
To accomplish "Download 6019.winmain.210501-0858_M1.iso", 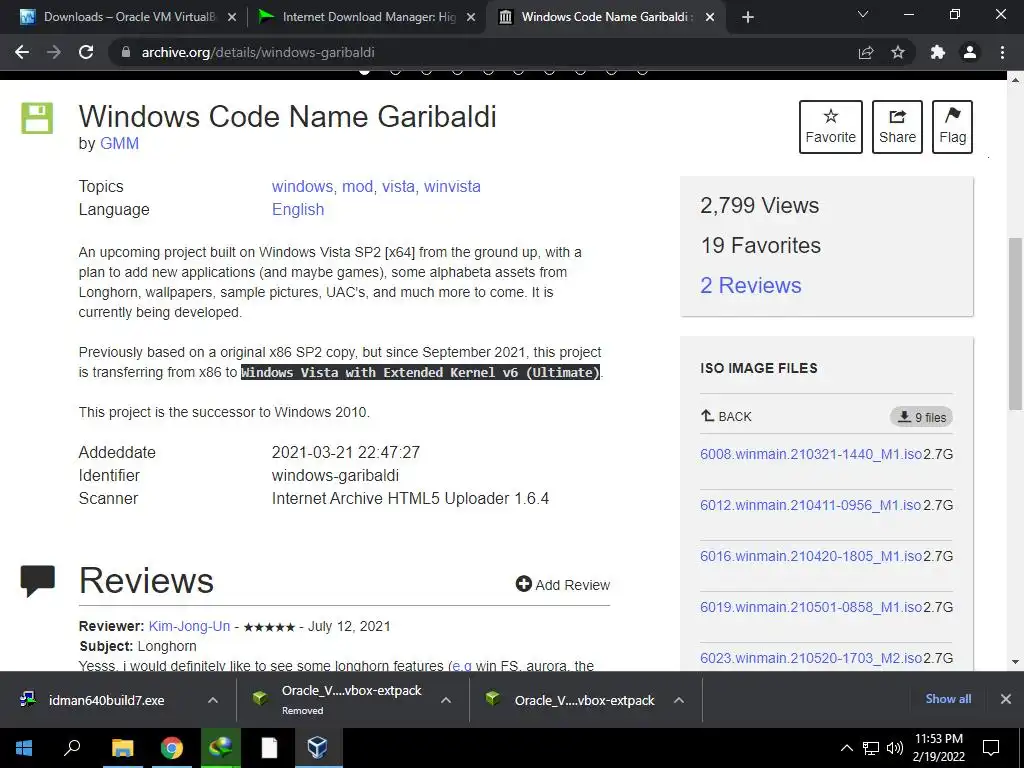I will click(811, 607).
